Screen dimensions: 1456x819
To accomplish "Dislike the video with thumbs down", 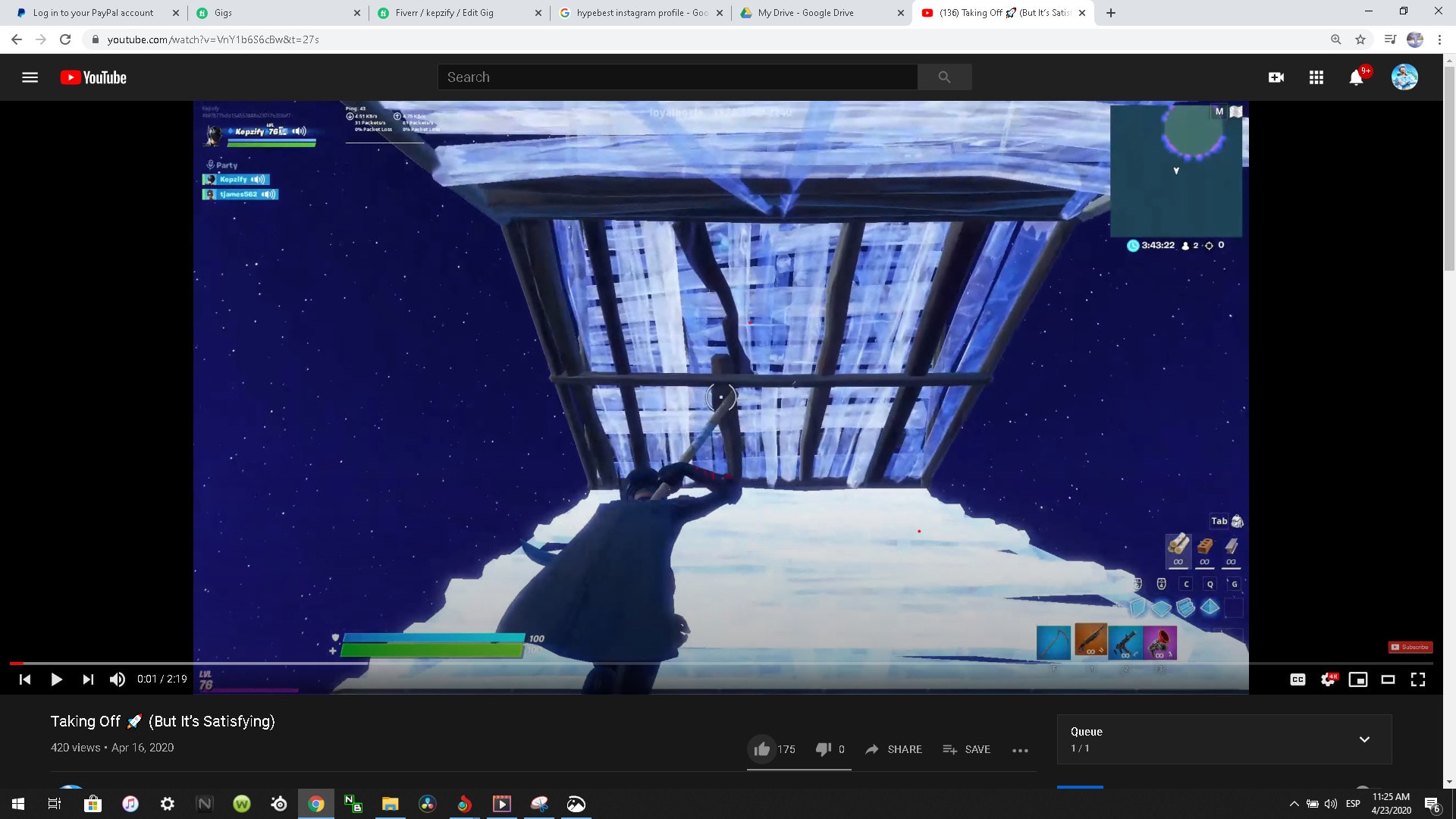I will (823, 749).
